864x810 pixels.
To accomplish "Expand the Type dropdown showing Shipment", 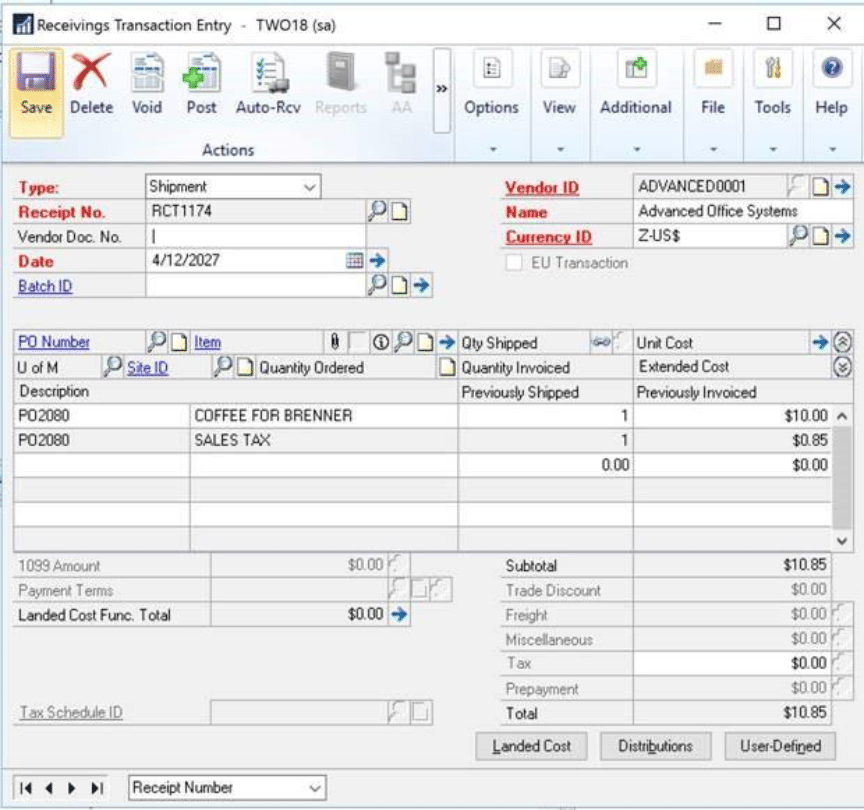I will [308, 186].
